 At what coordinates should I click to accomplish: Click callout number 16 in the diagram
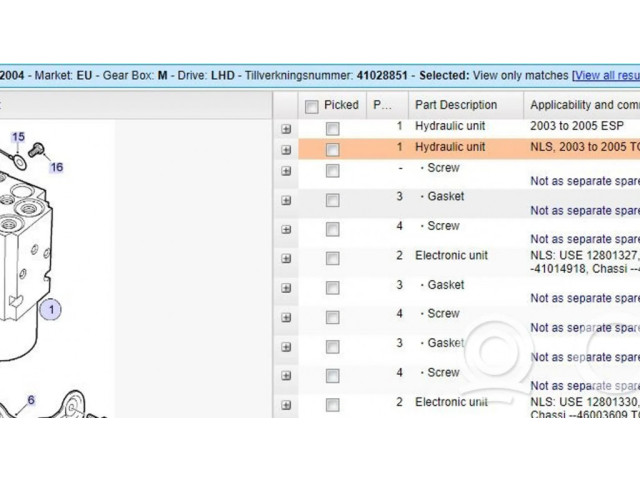[56, 167]
